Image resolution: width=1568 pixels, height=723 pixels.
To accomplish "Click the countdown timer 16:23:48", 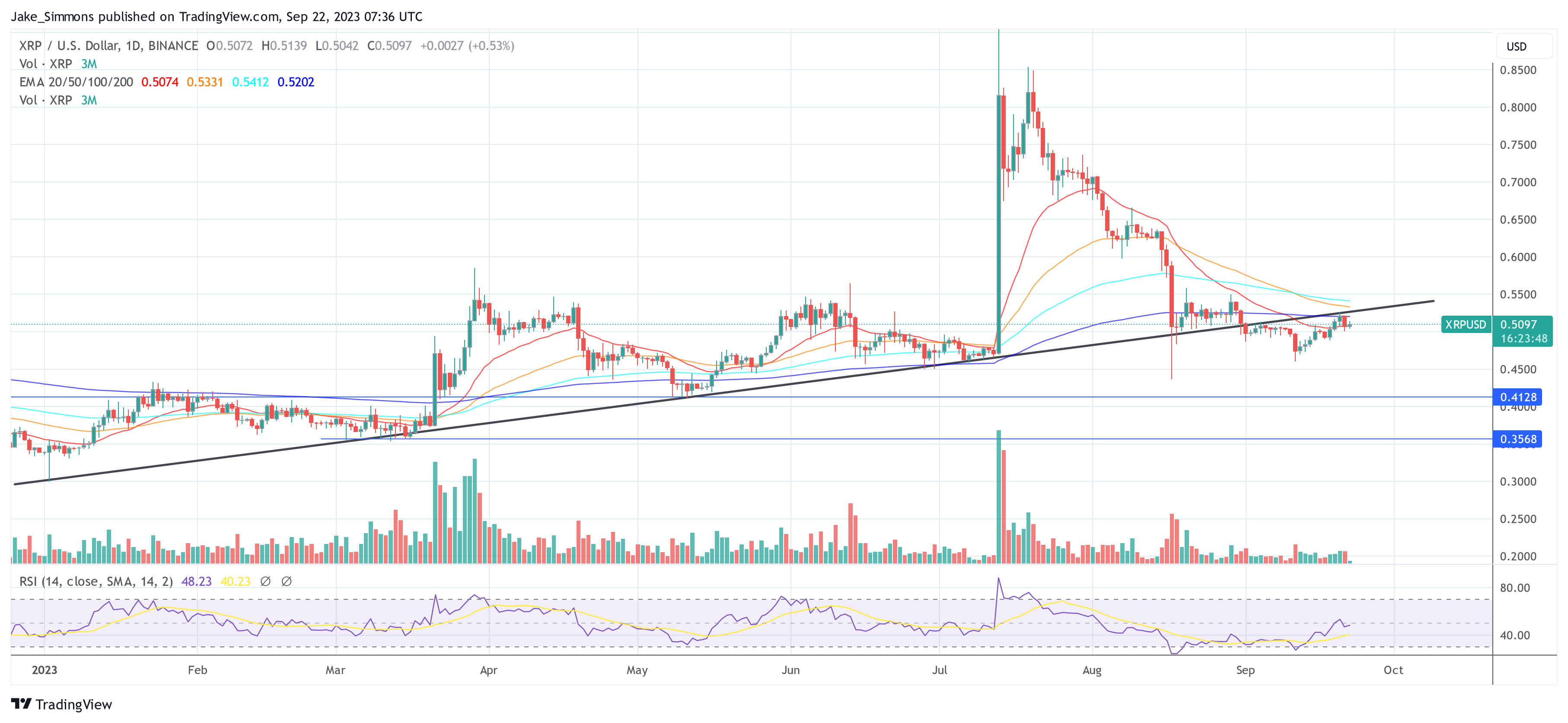I will tap(1523, 339).
